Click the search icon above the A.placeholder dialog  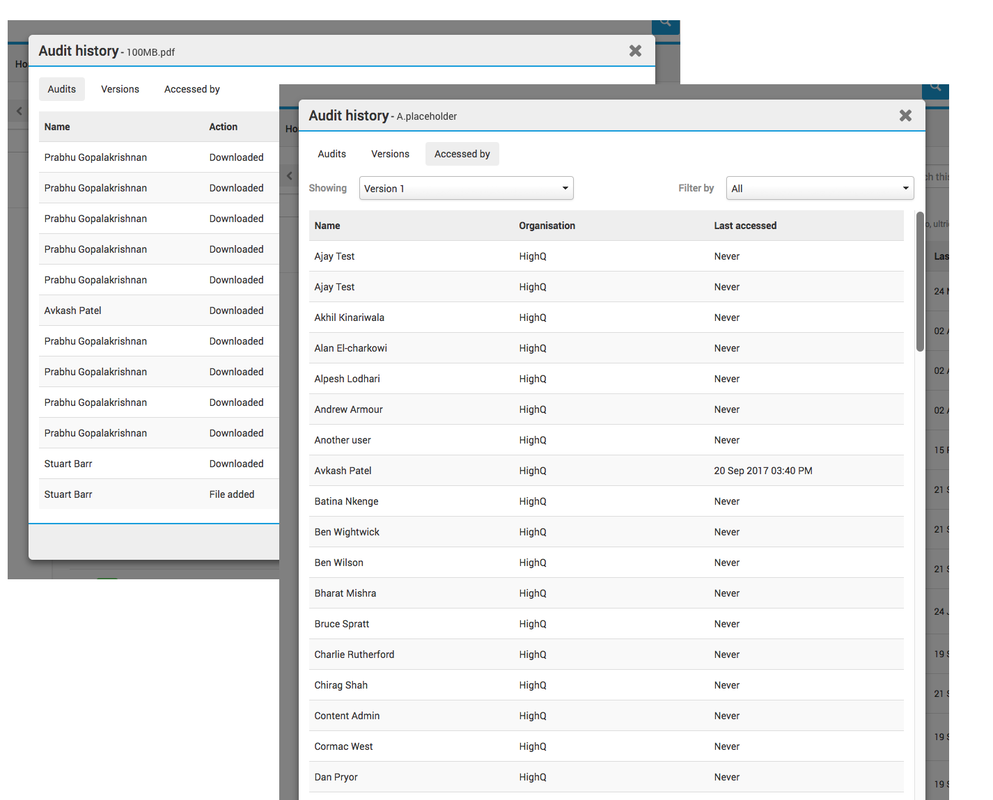936,88
